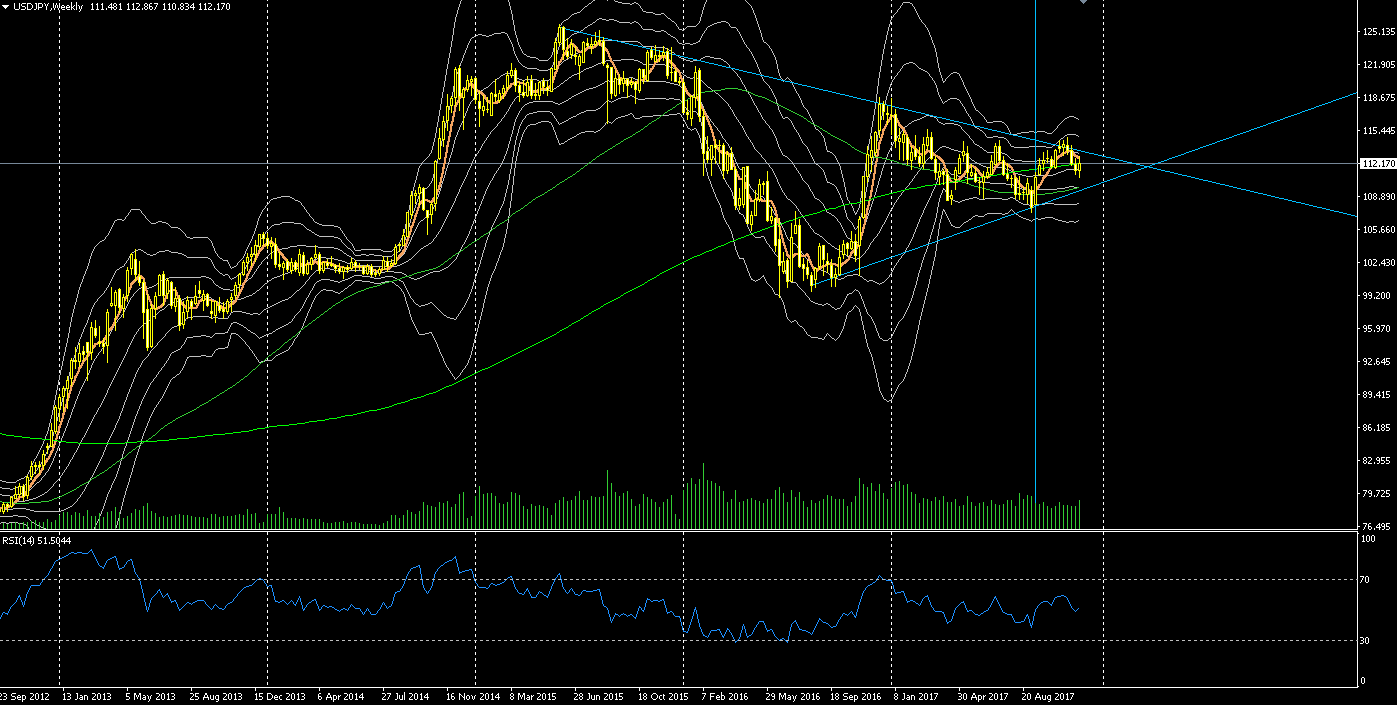Viewport: 1397px width, 705px height.
Task: Click the 125.135 price level on axis
Action: (1378, 32)
